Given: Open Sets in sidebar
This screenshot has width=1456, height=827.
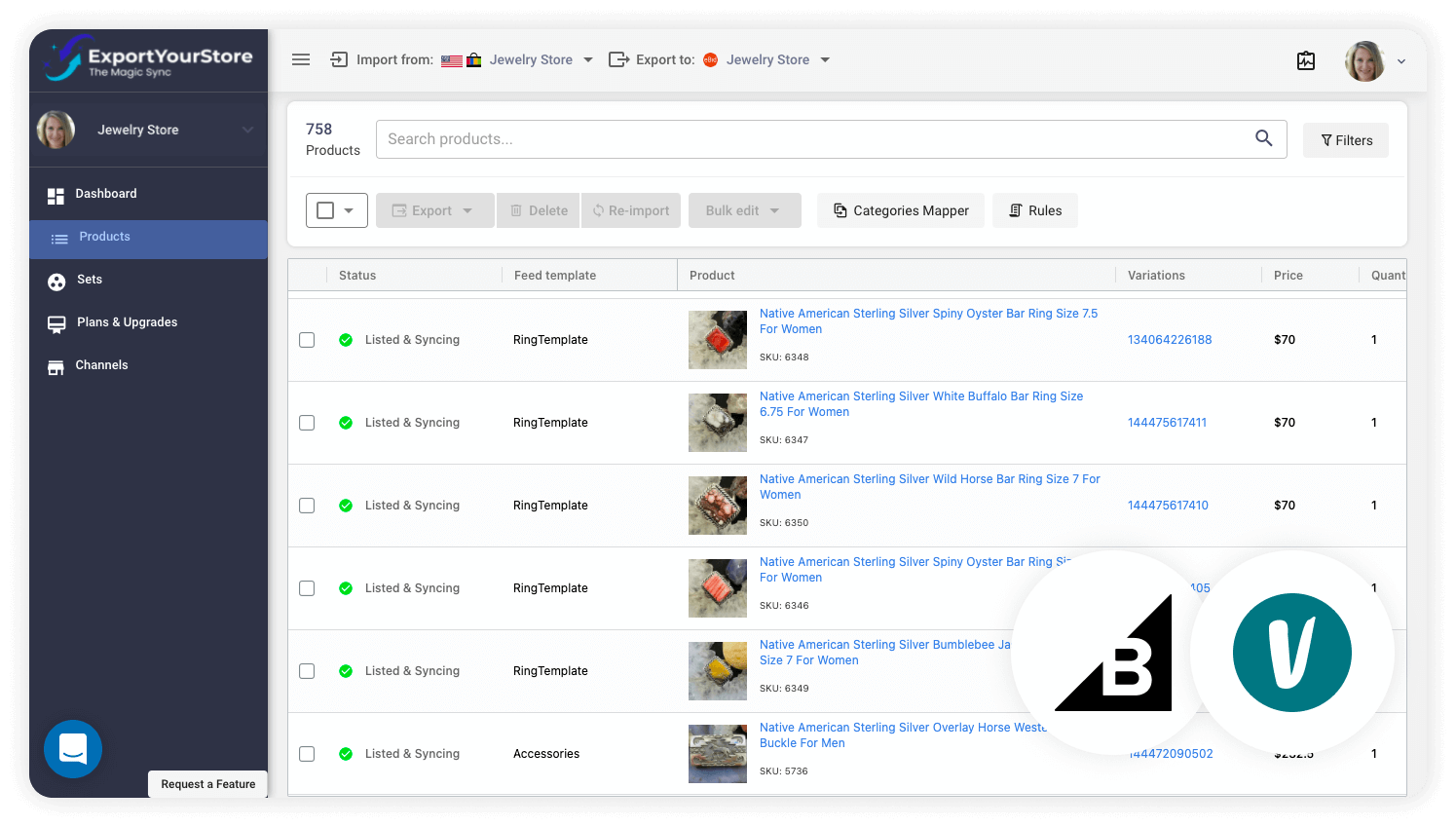Looking at the screenshot, I should [x=148, y=280].
